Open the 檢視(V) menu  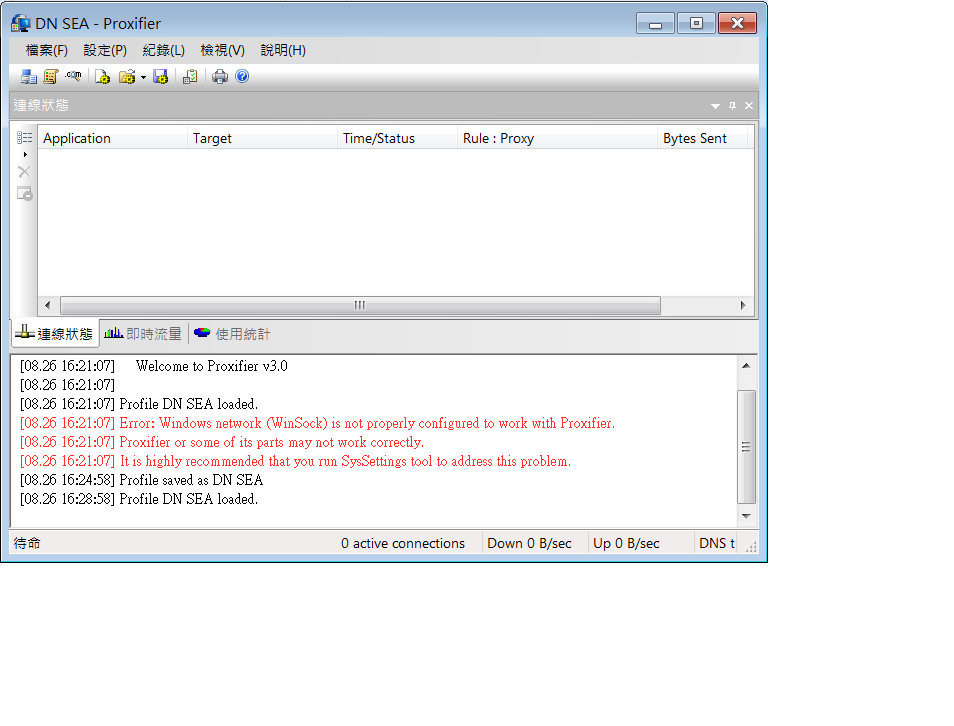tap(223, 50)
